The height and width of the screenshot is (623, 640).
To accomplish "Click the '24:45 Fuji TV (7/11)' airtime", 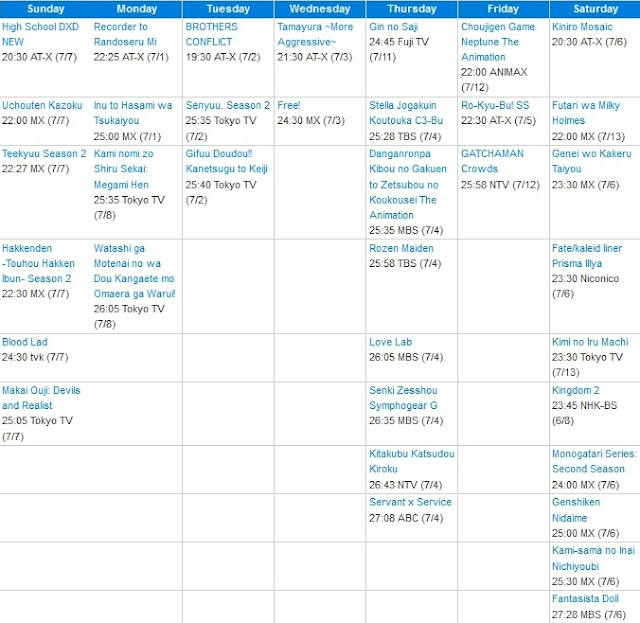I will click(x=398, y=49).
